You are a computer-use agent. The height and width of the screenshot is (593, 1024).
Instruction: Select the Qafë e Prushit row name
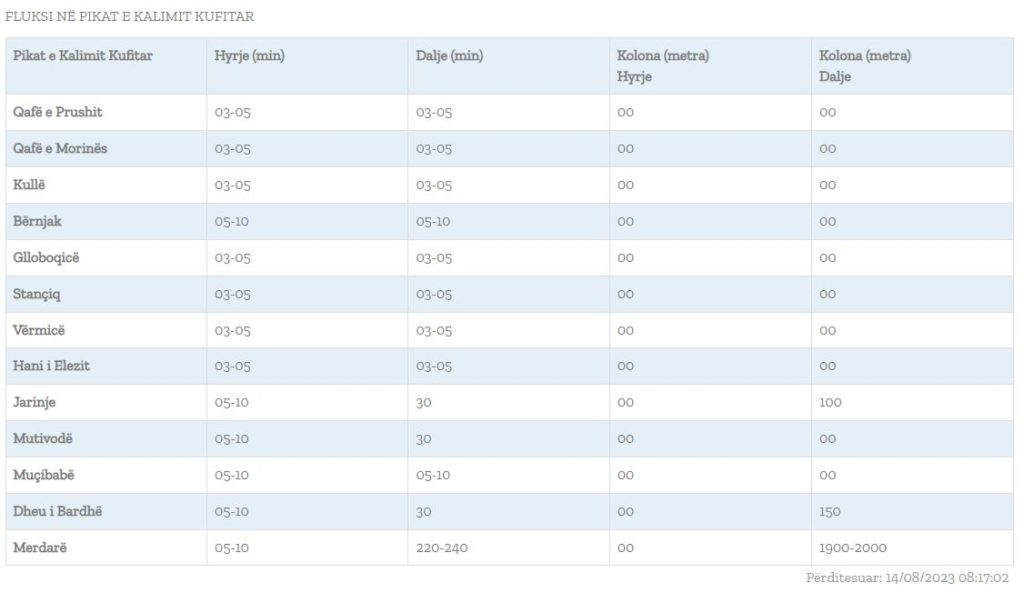(x=57, y=112)
